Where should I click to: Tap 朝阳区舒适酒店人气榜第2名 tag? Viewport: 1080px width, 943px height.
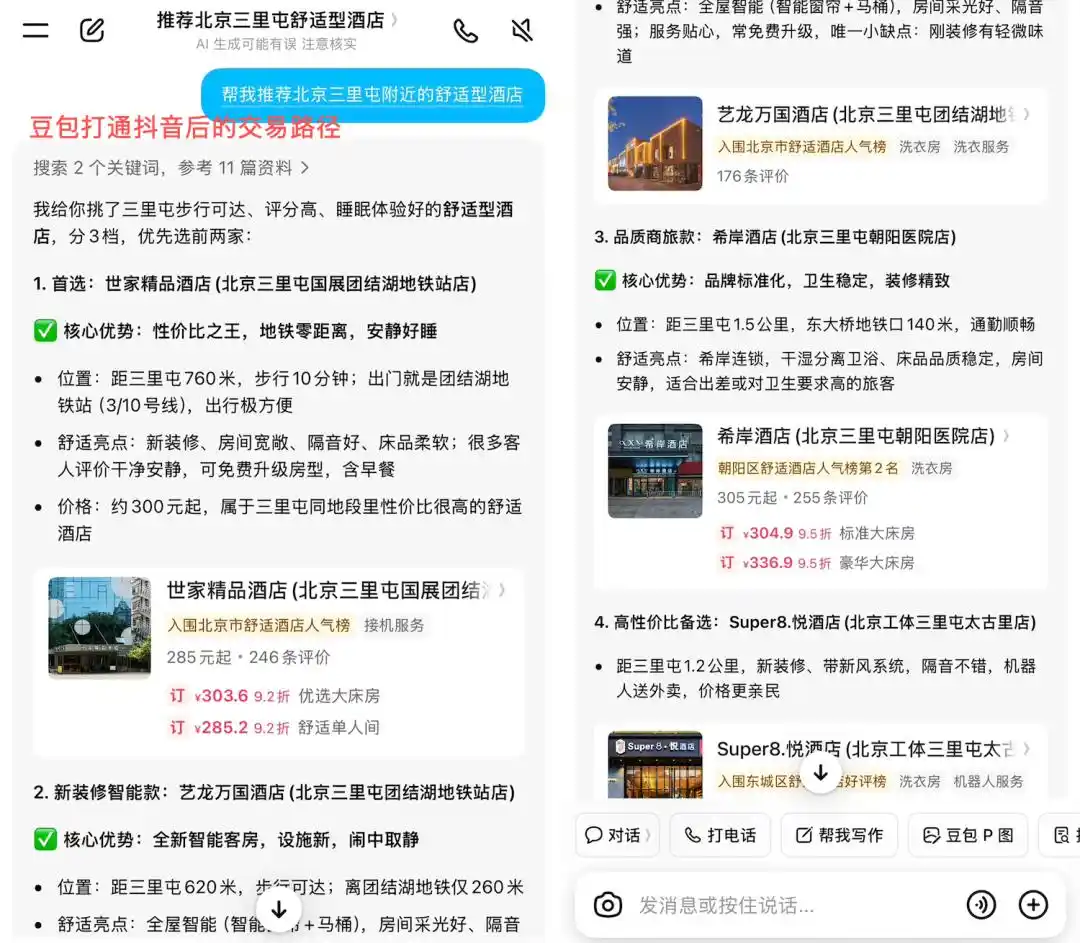click(808, 468)
